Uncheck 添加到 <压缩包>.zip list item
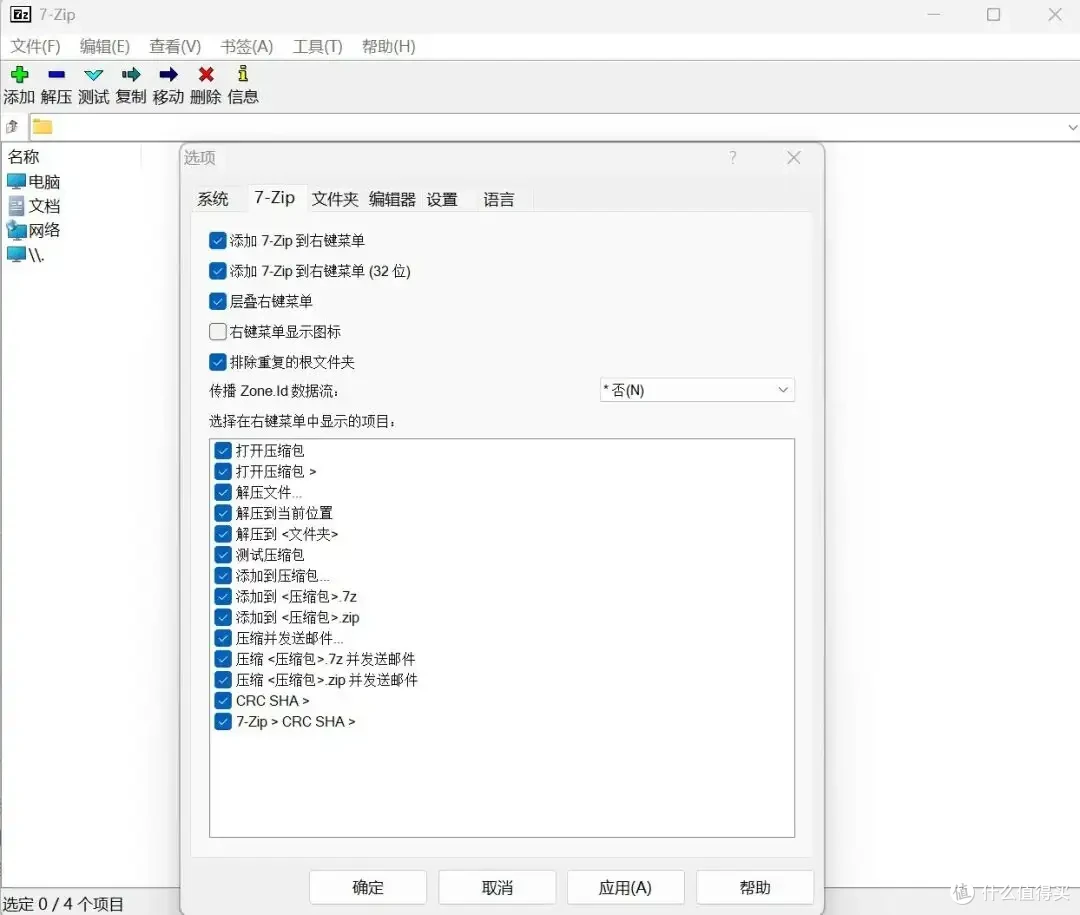 222,617
